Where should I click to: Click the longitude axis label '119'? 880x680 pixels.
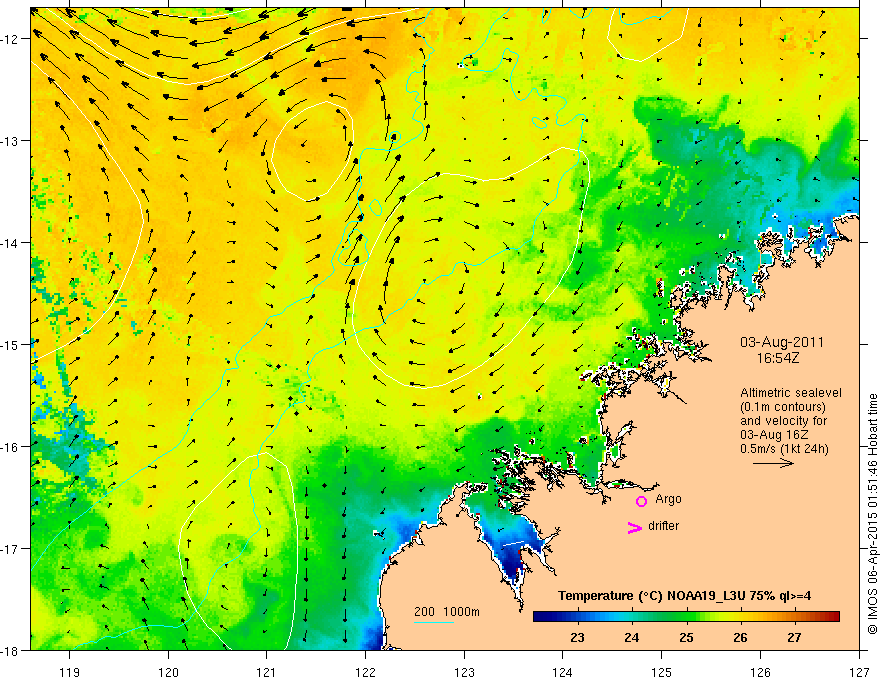pos(70,673)
